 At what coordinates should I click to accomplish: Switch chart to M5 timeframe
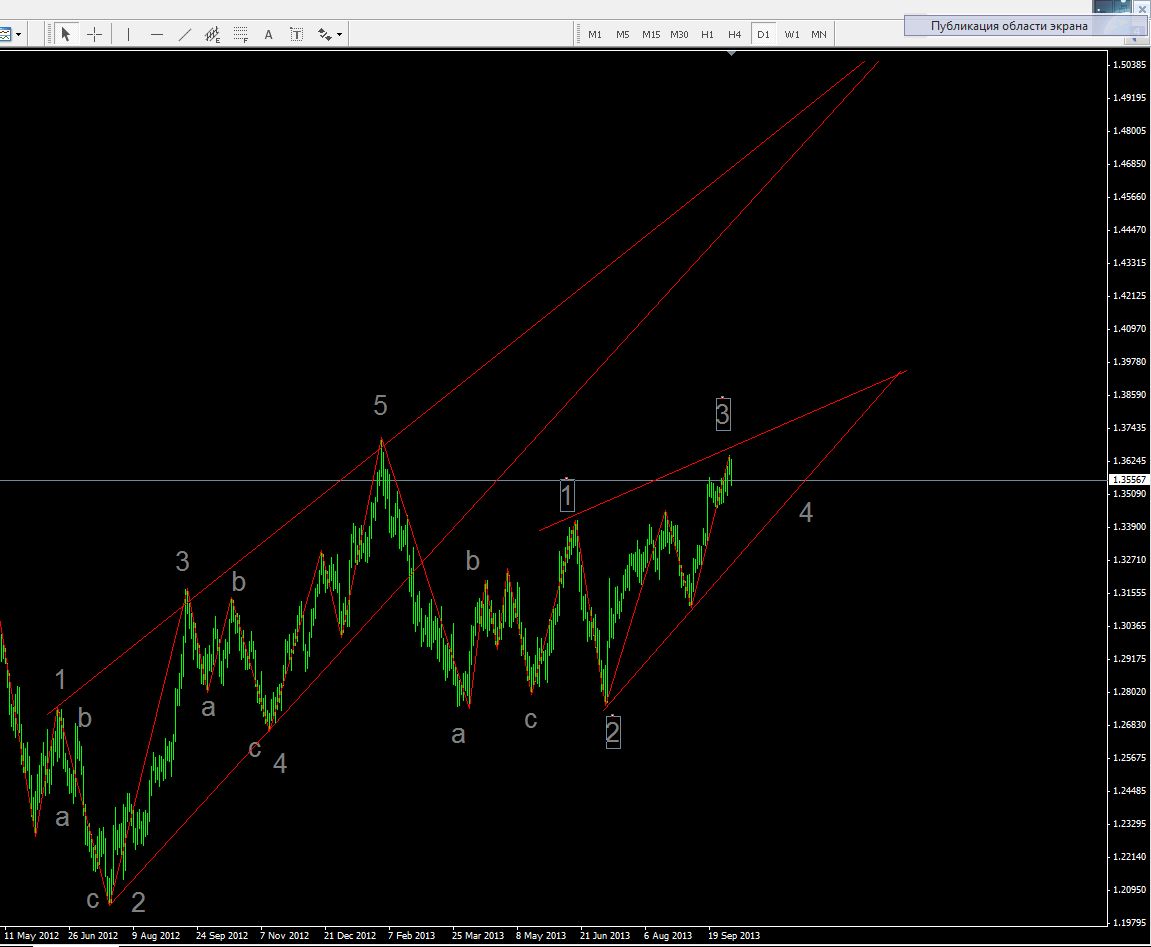(x=622, y=34)
